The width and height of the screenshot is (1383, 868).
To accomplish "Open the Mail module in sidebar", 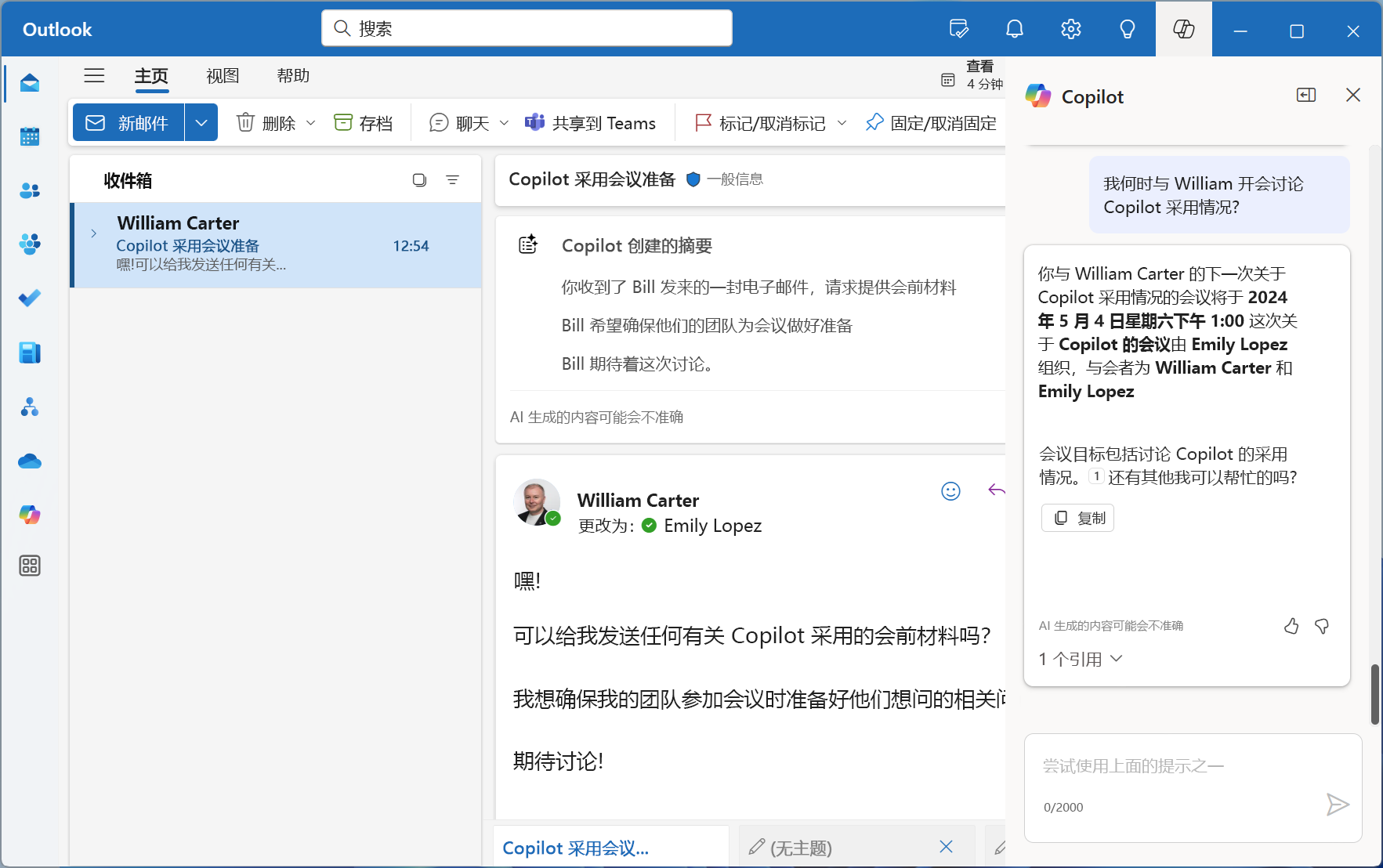I will pos(30,83).
